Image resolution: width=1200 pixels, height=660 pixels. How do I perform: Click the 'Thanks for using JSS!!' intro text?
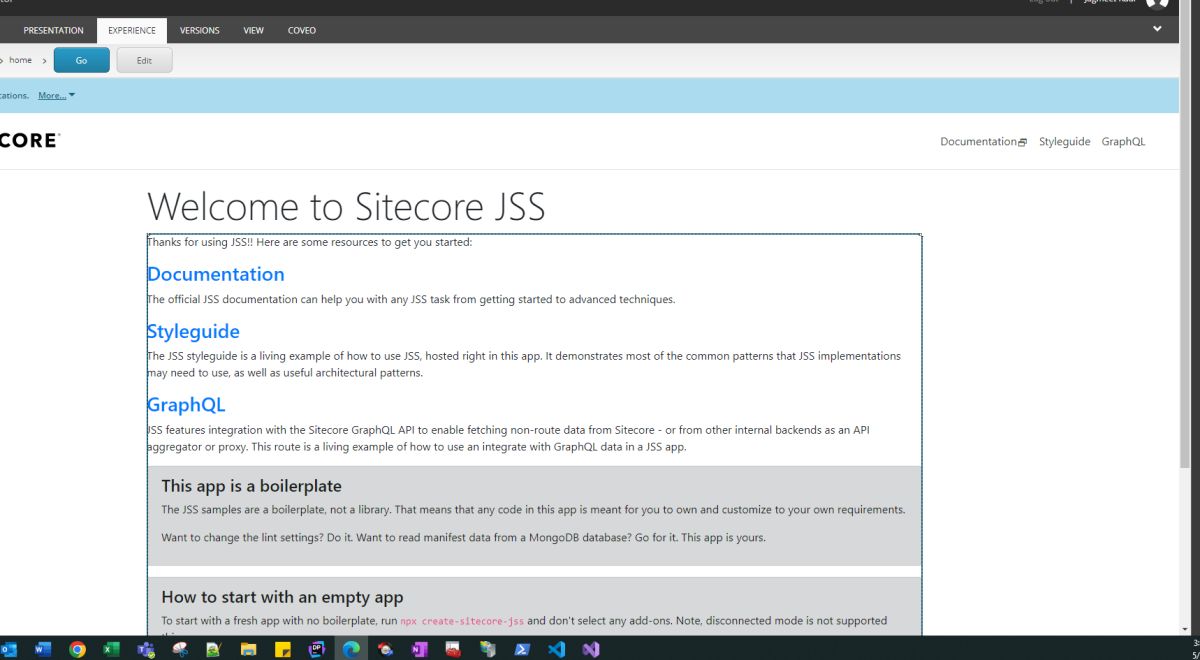[x=309, y=242]
